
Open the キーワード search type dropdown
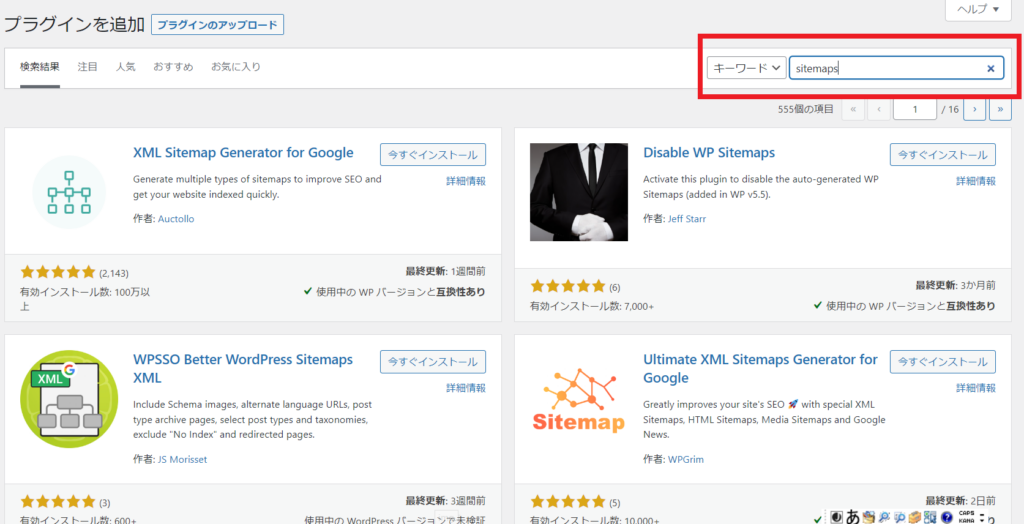pyautogui.click(x=746, y=68)
